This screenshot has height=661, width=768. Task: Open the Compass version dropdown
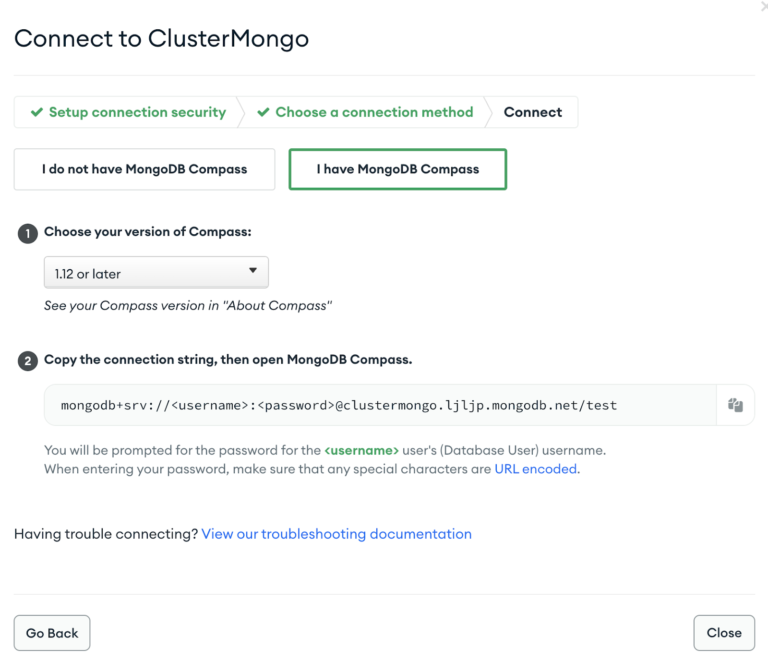pyautogui.click(x=156, y=272)
